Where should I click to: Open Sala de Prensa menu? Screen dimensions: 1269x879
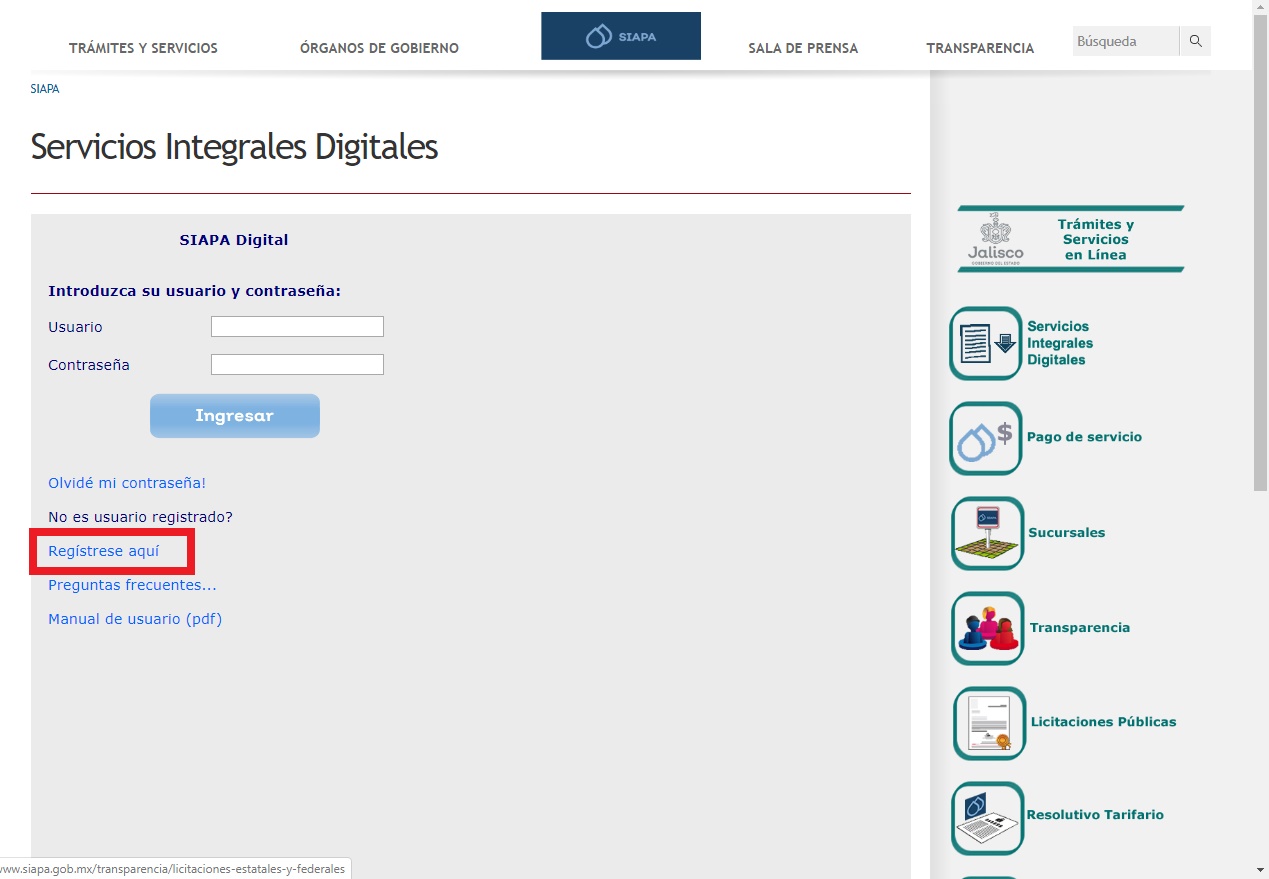pyautogui.click(x=803, y=48)
